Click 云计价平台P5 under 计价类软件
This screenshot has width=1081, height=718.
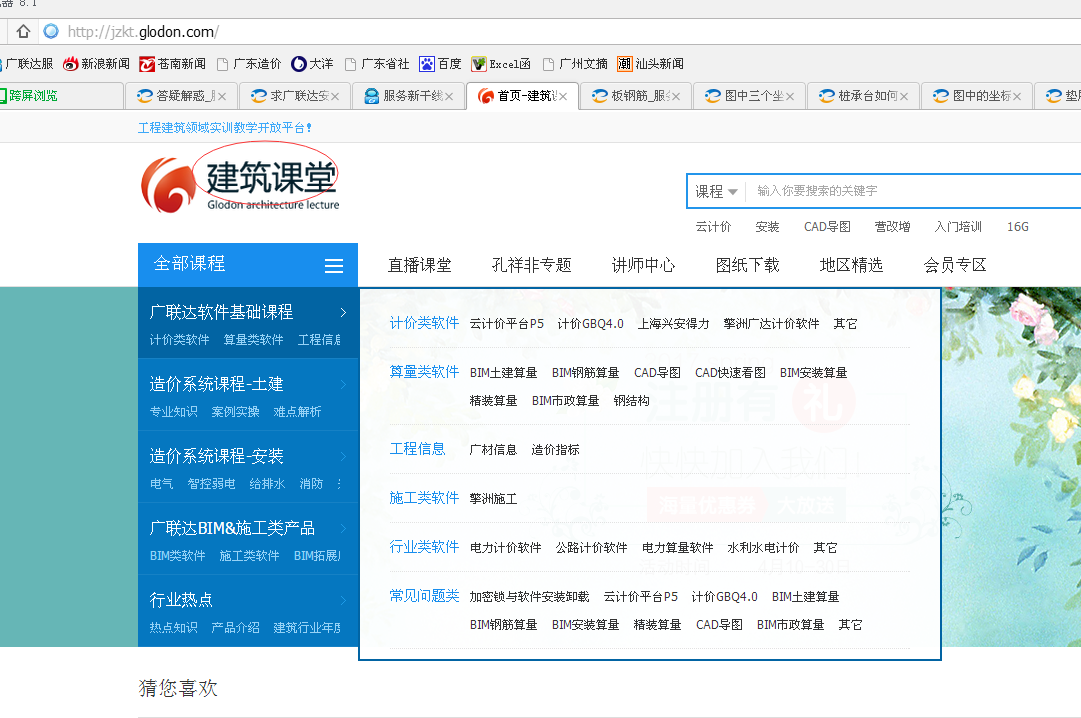pyautogui.click(x=507, y=324)
